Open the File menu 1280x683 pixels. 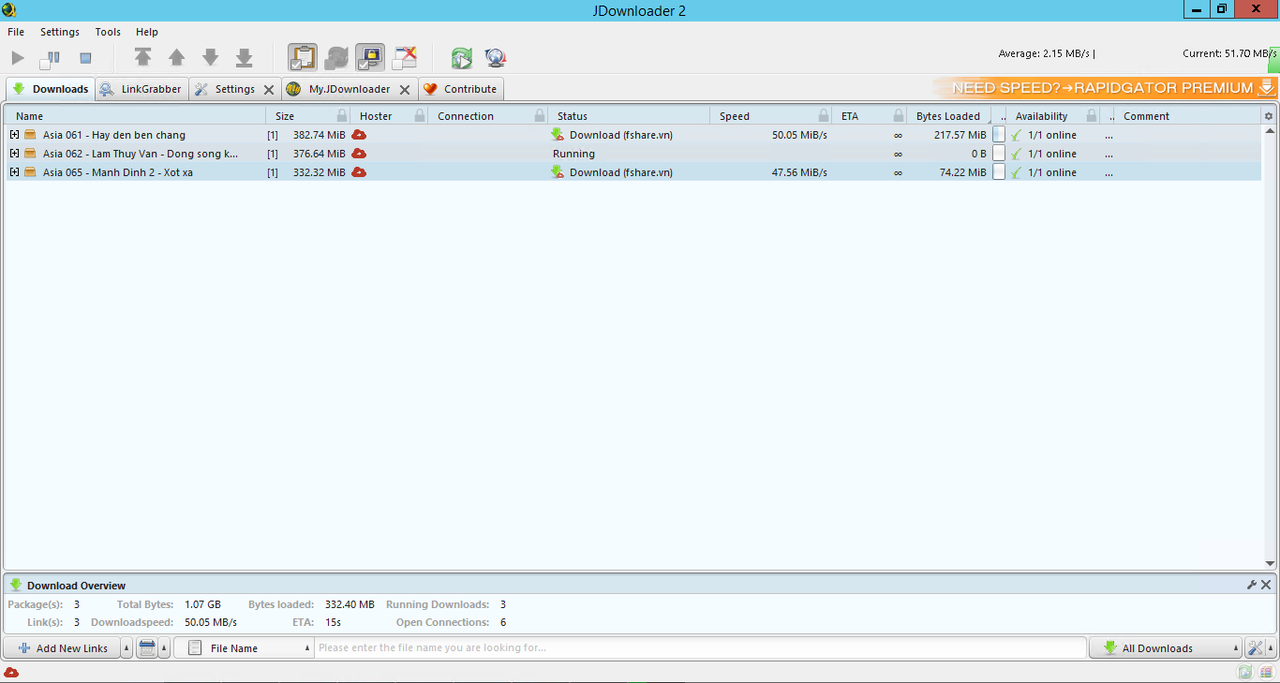click(x=16, y=32)
